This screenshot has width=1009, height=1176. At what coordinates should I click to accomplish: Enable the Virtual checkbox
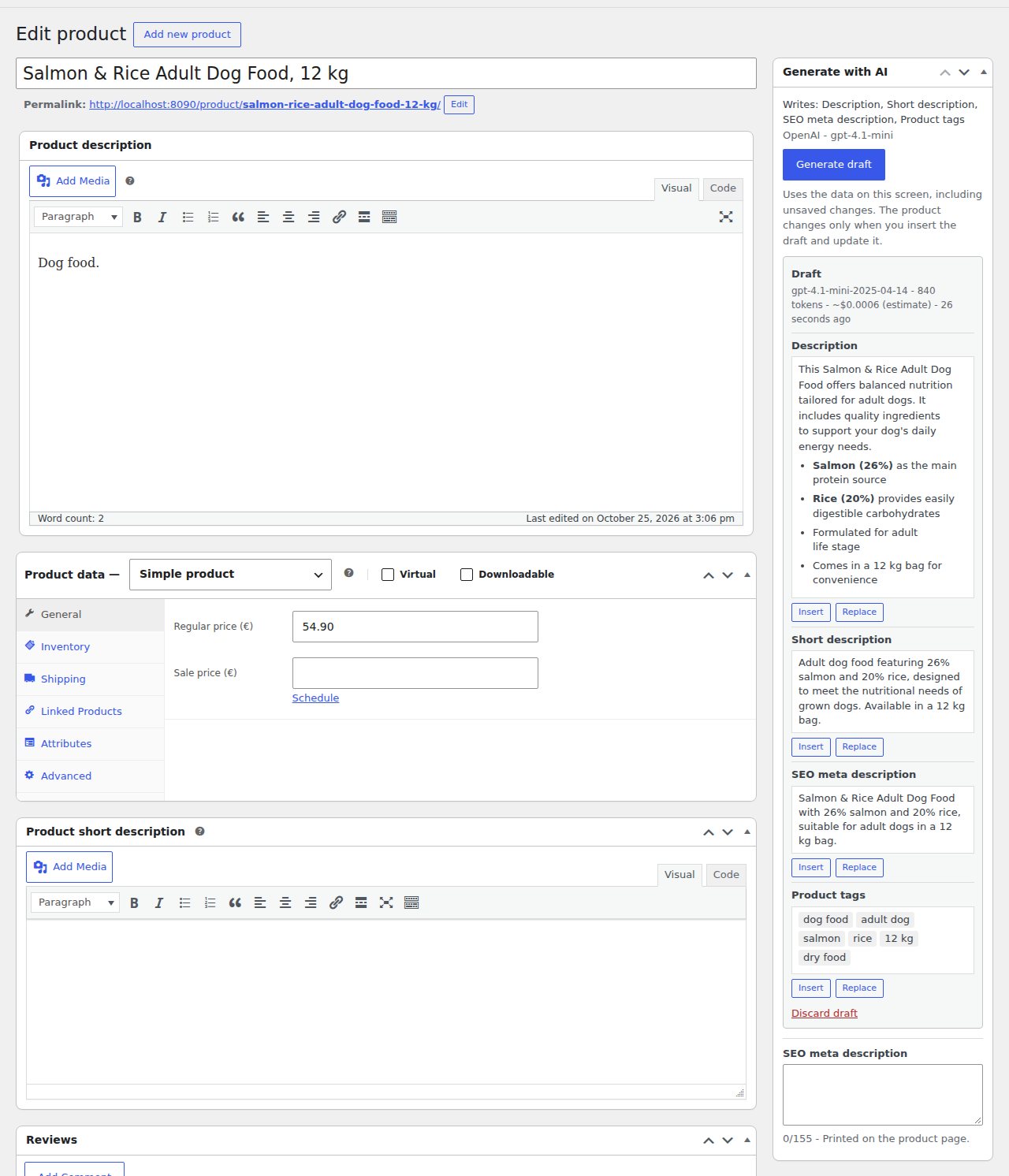coord(388,575)
